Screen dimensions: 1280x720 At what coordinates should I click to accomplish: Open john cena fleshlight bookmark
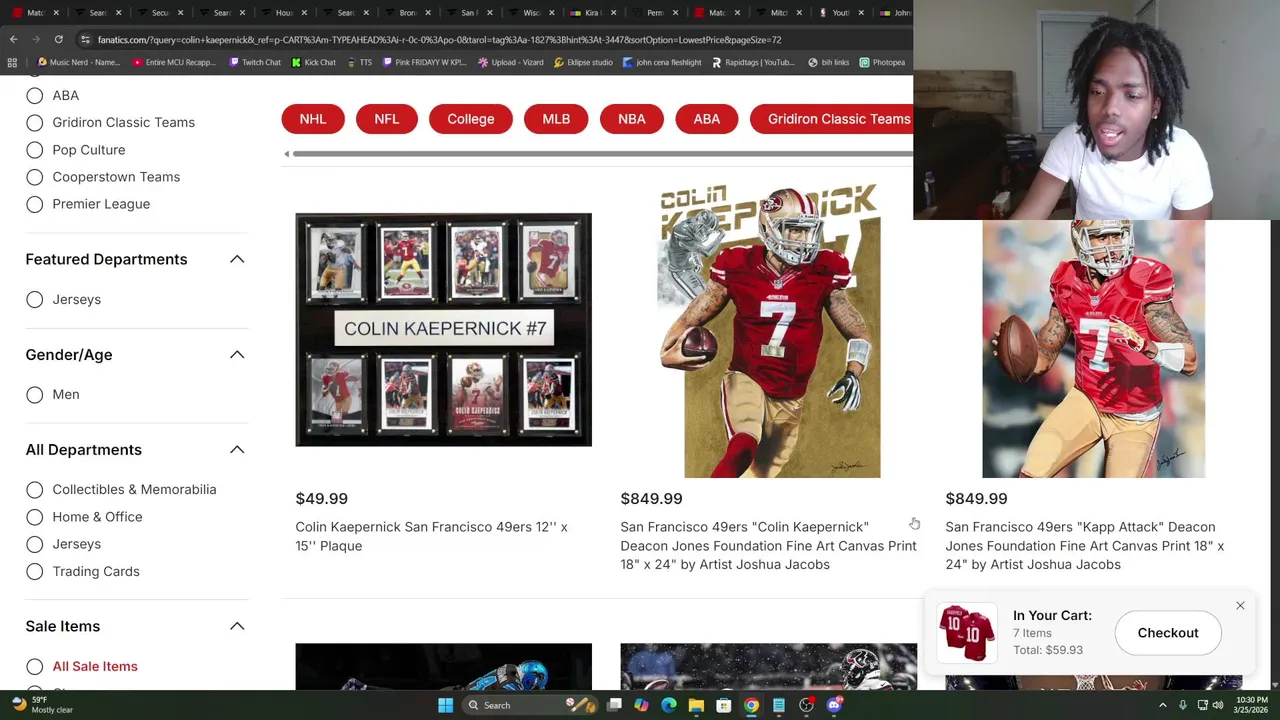(x=662, y=62)
